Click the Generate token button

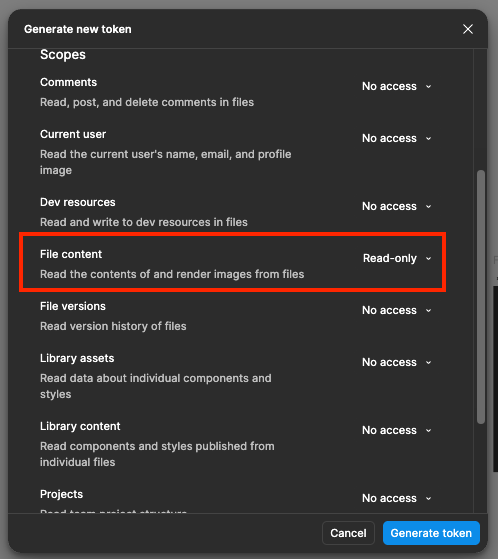(431, 533)
